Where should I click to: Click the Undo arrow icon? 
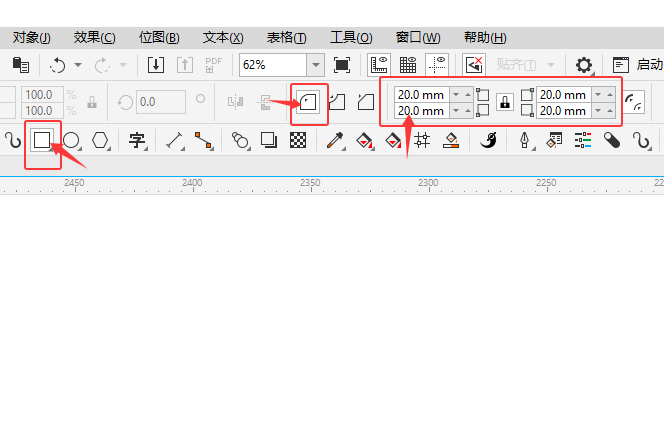click(58, 65)
